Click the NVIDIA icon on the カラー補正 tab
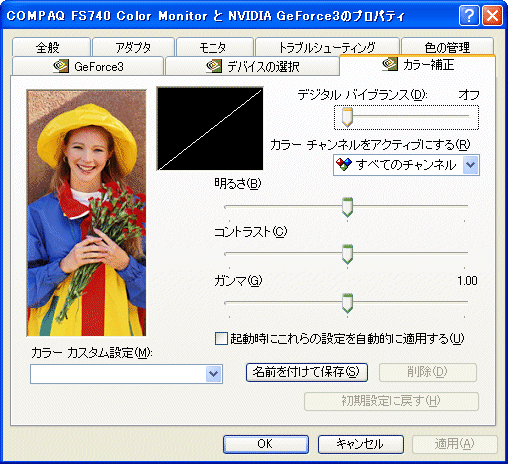Image resolution: width=508 pixels, height=464 pixels. pos(390,64)
